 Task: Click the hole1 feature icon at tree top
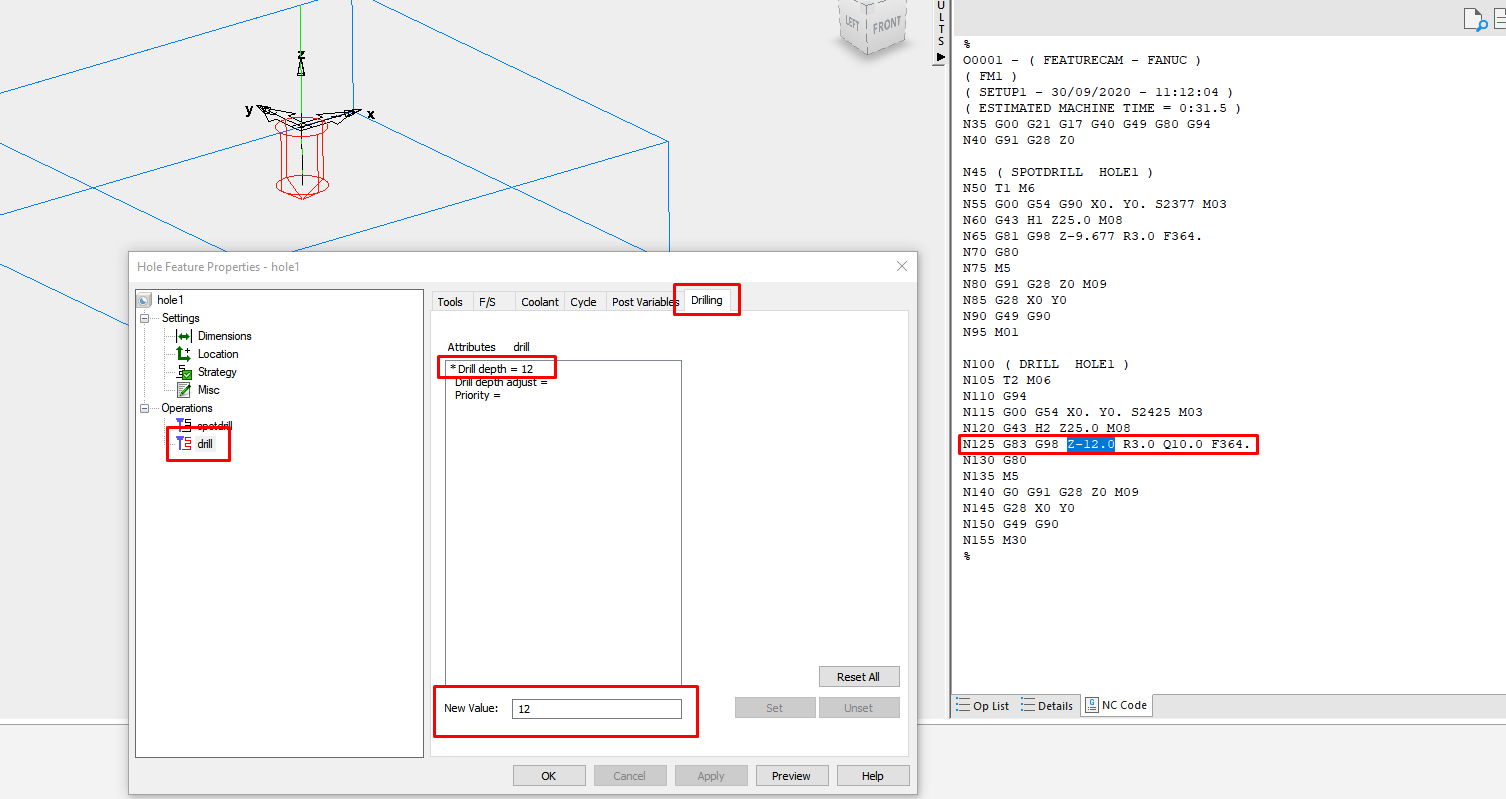coord(144,299)
